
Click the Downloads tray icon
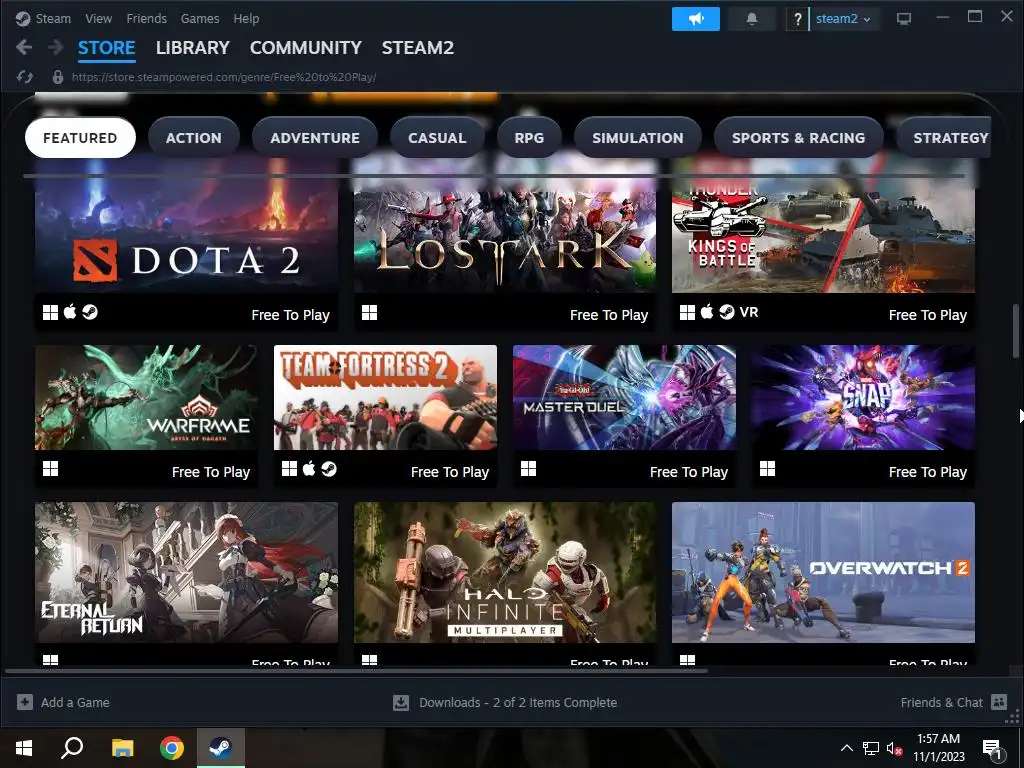pyautogui.click(x=401, y=703)
